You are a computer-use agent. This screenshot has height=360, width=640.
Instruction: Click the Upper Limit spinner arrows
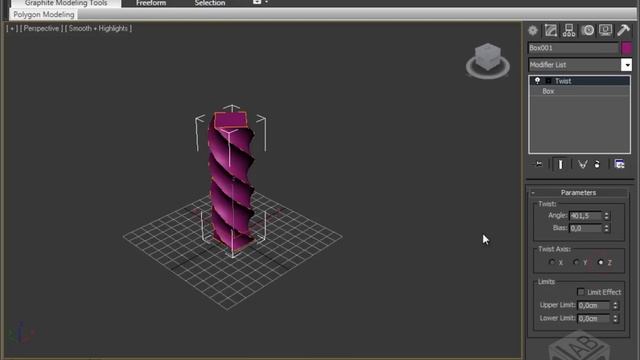pos(616,305)
